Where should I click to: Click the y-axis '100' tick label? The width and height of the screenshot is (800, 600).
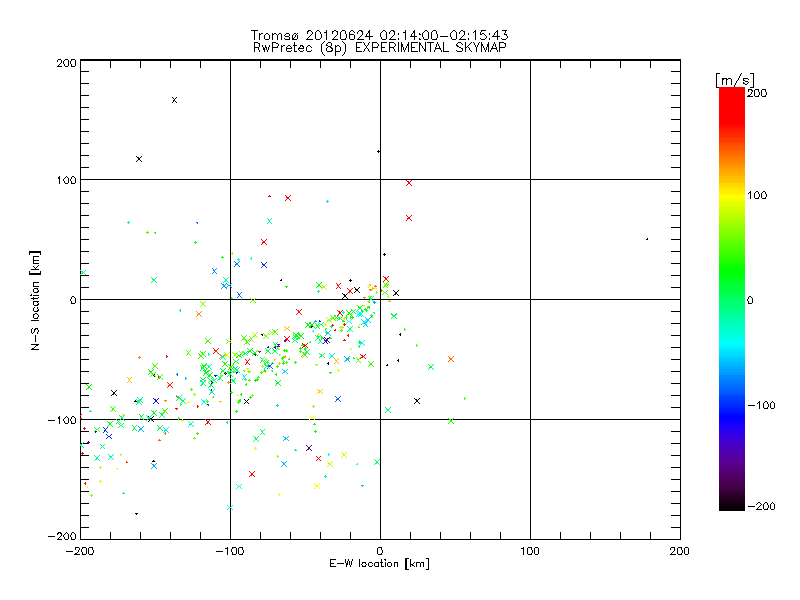pos(66,180)
